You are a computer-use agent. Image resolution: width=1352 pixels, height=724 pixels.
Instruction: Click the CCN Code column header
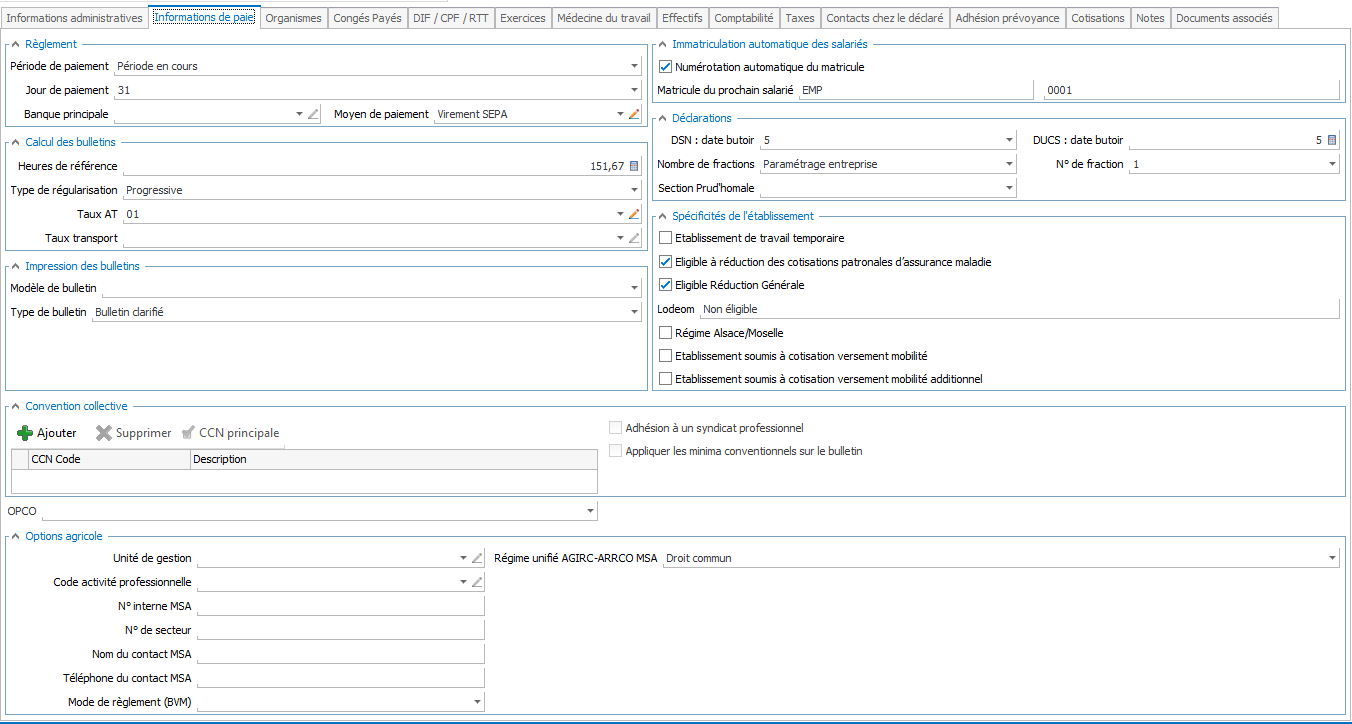[109, 459]
